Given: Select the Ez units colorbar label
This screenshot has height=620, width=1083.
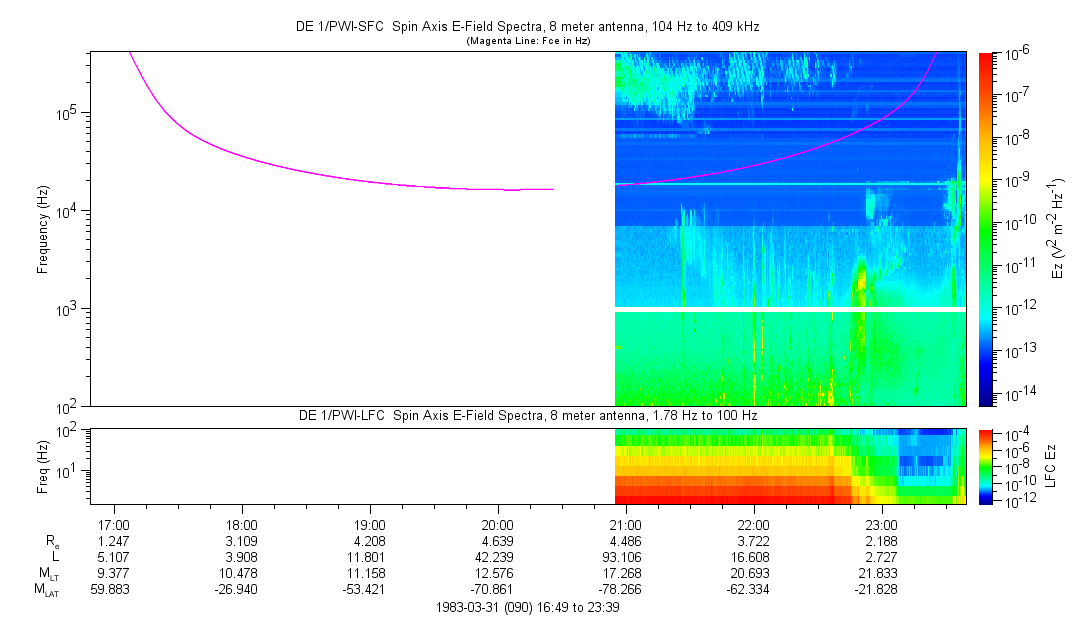Looking at the screenshot, I should 1057,229.
